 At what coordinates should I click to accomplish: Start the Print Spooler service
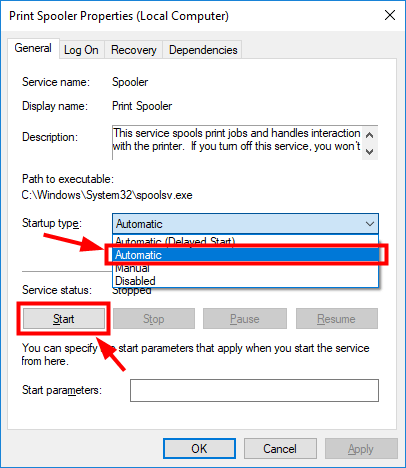tap(64, 319)
